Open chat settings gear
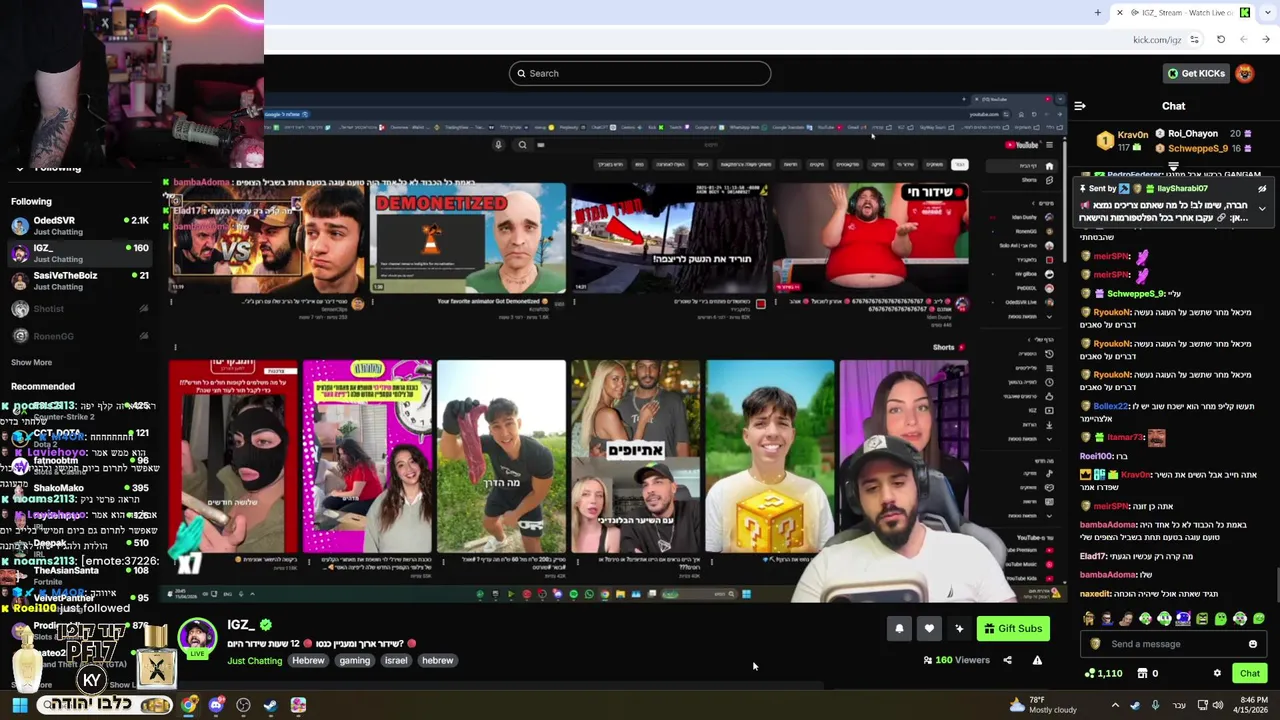The height and width of the screenshot is (720, 1280). [1217, 673]
